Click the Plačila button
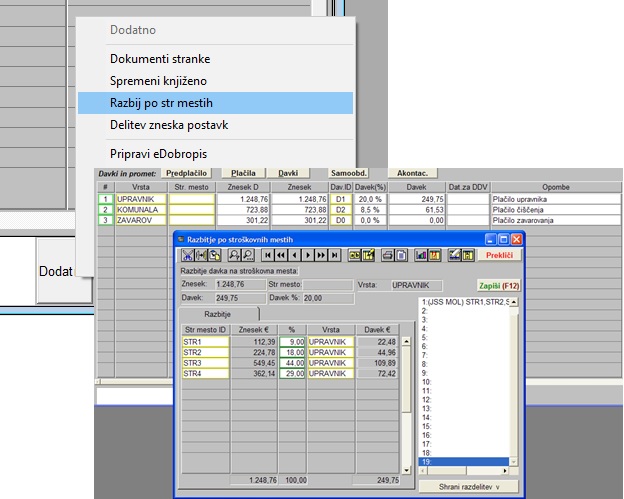The image size is (624, 499). pos(243,173)
